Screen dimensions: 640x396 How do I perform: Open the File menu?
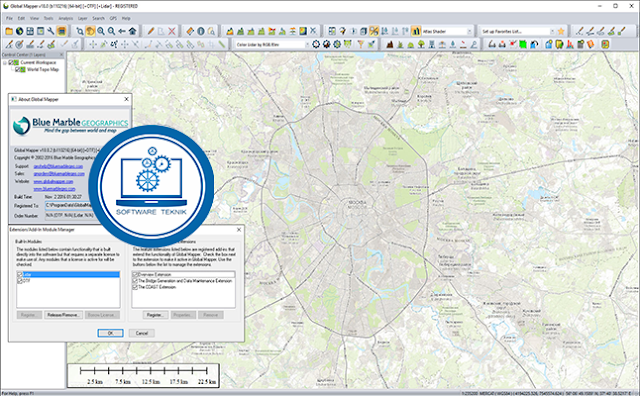(9, 18)
